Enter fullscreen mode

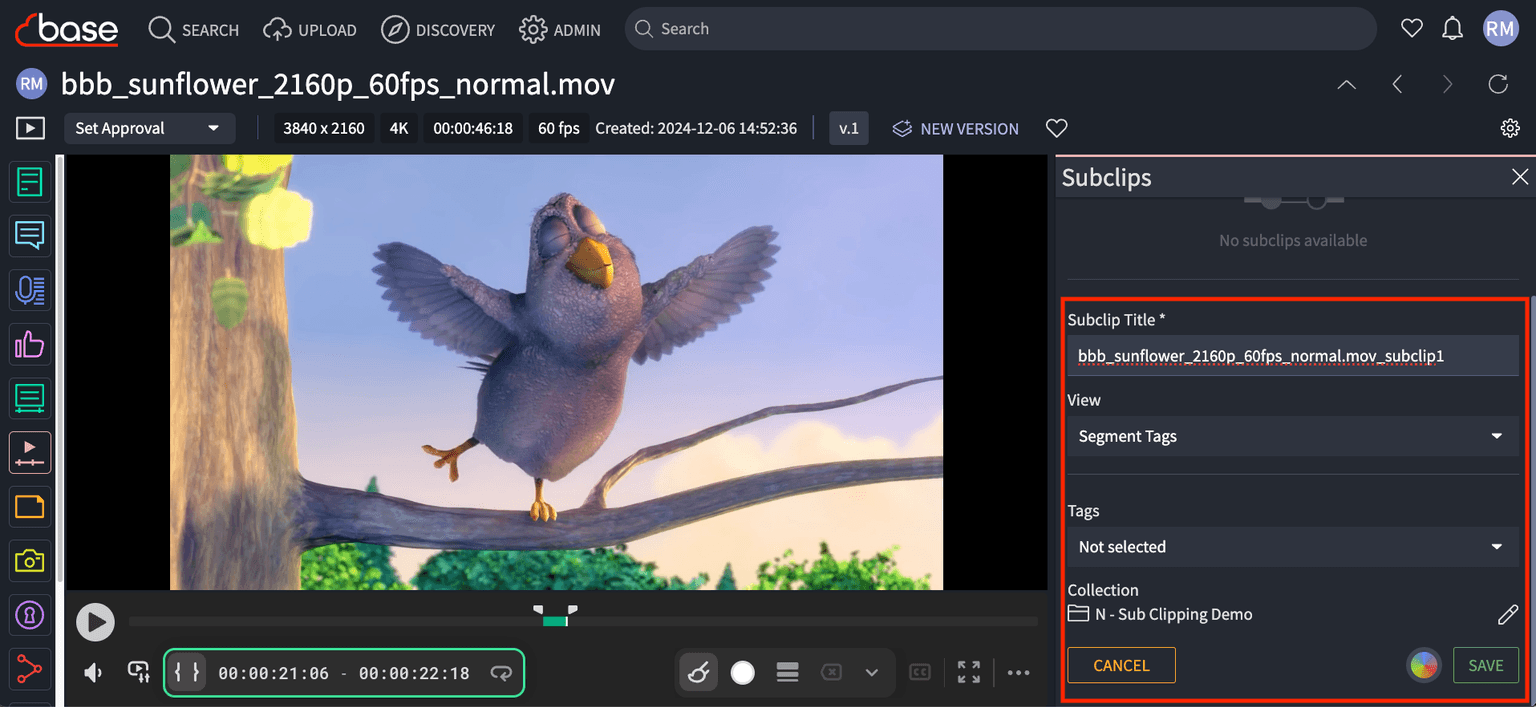click(968, 673)
